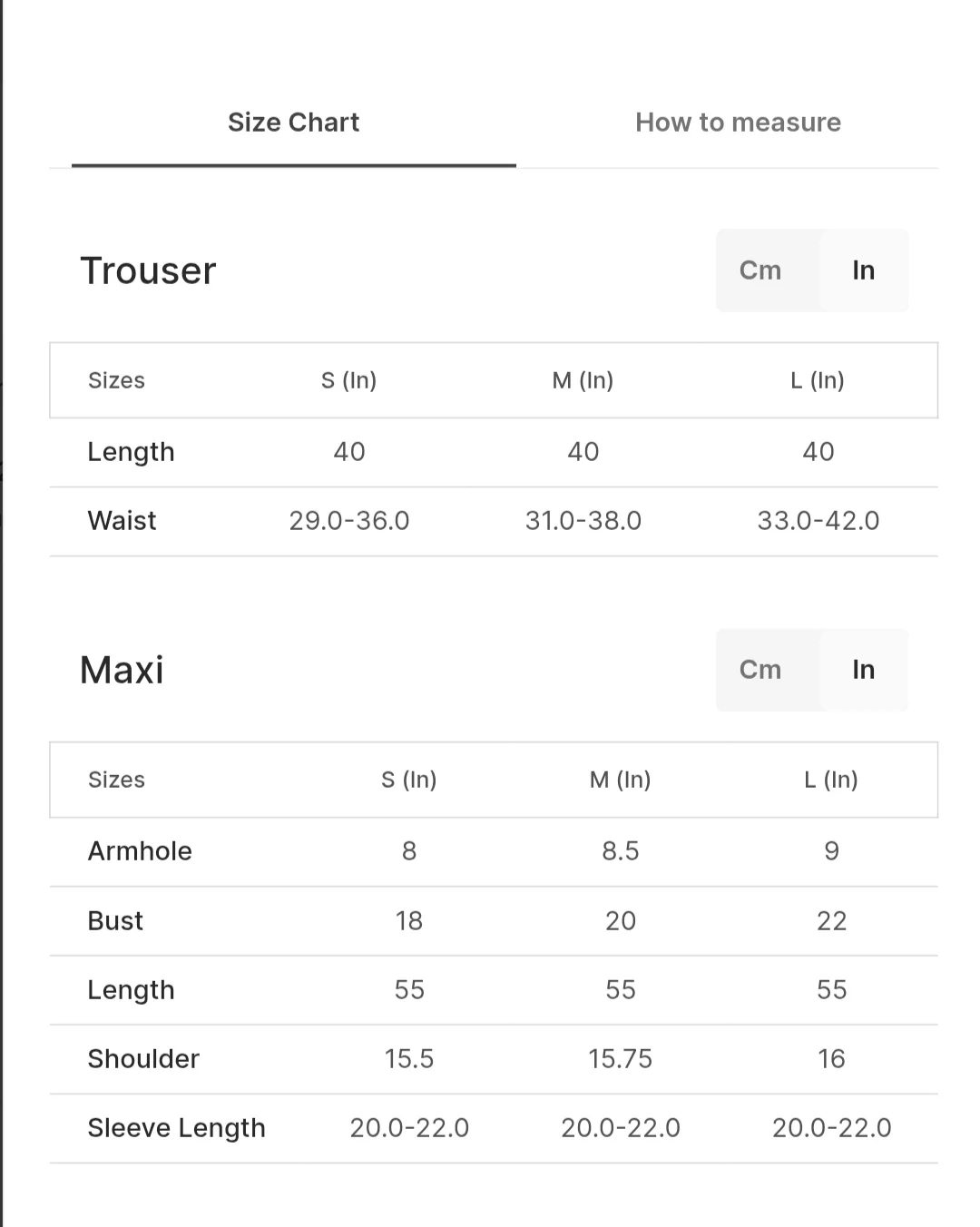Screen dimensions: 980x1227
Task: Click the M (In) header in Trouser table
Action: pos(583,380)
